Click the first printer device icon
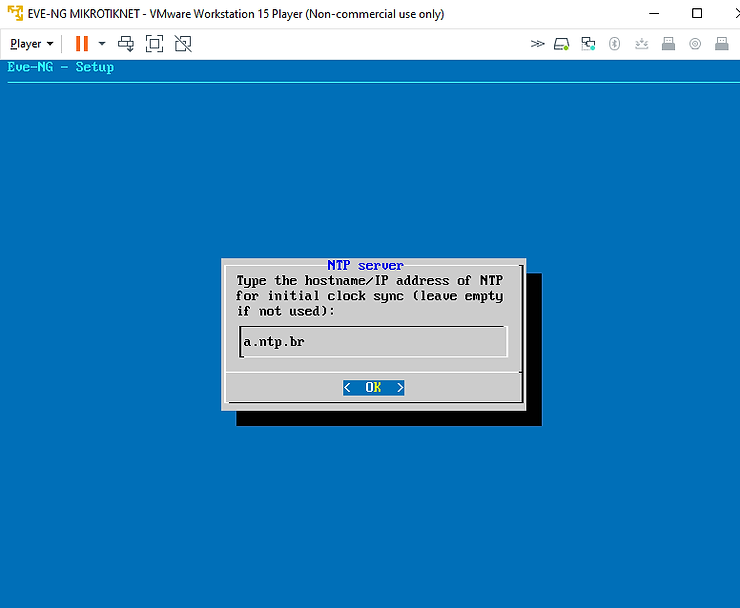Image resolution: width=740 pixels, height=608 pixels. pos(668,44)
